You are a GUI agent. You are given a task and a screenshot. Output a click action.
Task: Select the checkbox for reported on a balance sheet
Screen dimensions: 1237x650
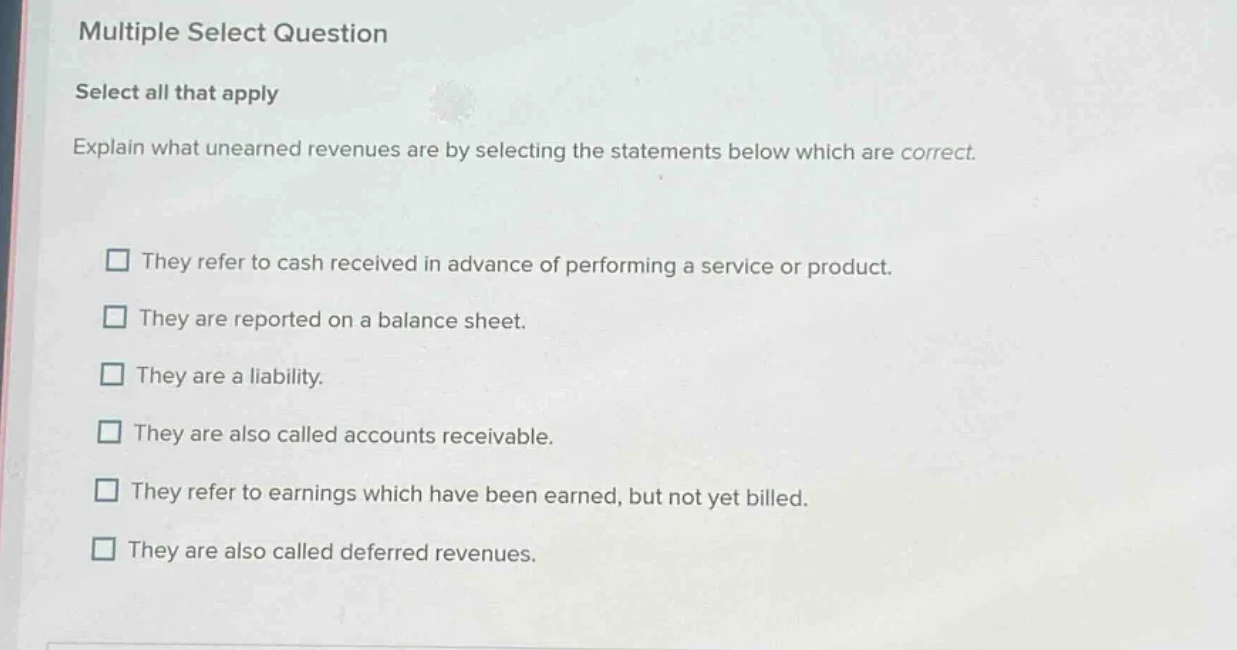[117, 318]
